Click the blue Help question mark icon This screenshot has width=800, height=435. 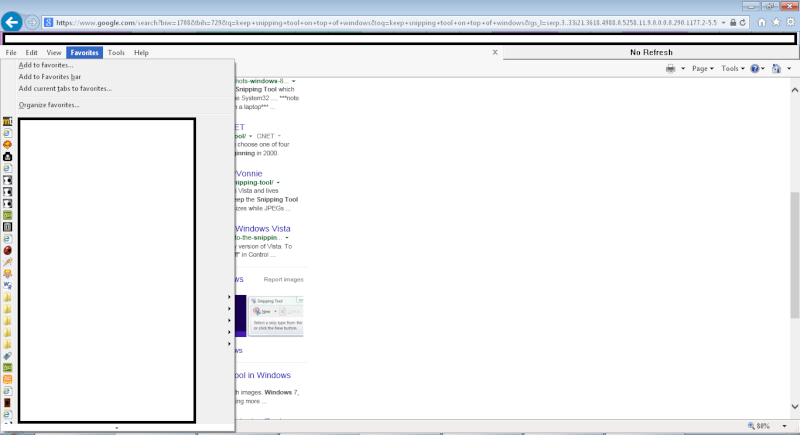pyautogui.click(x=755, y=68)
